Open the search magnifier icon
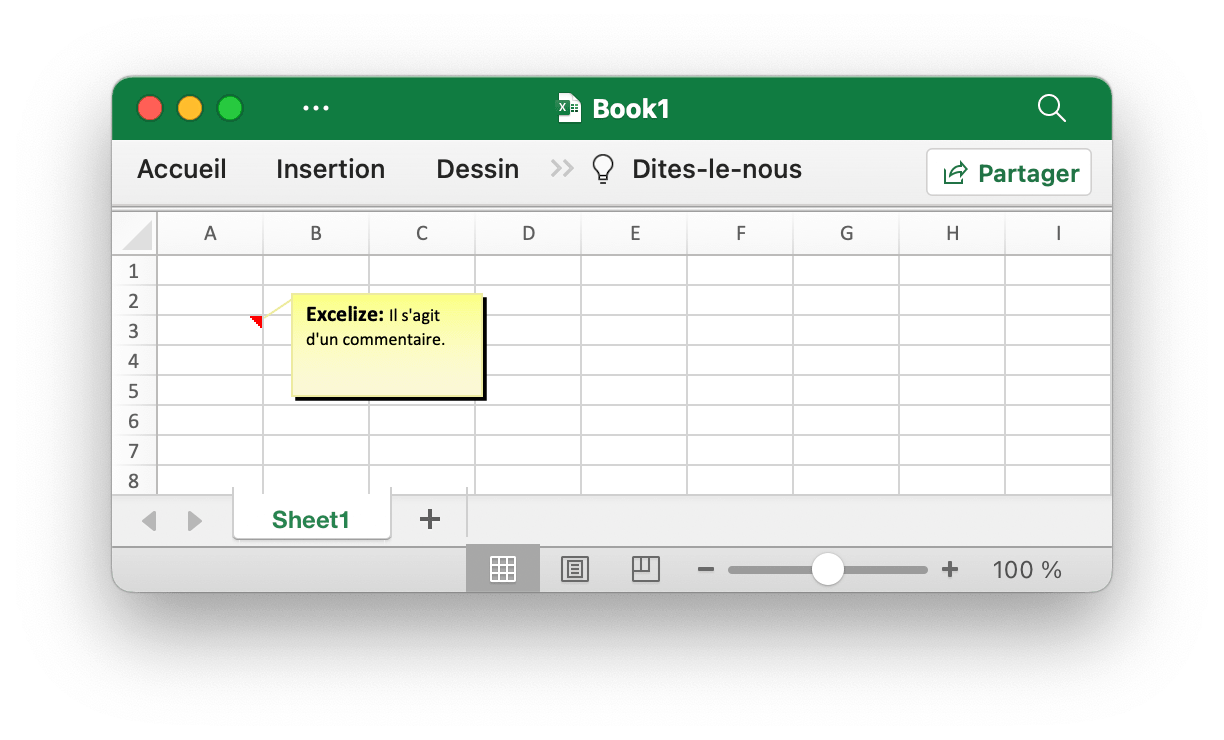This screenshot has width=1224, height=740. pos(1052,108)
